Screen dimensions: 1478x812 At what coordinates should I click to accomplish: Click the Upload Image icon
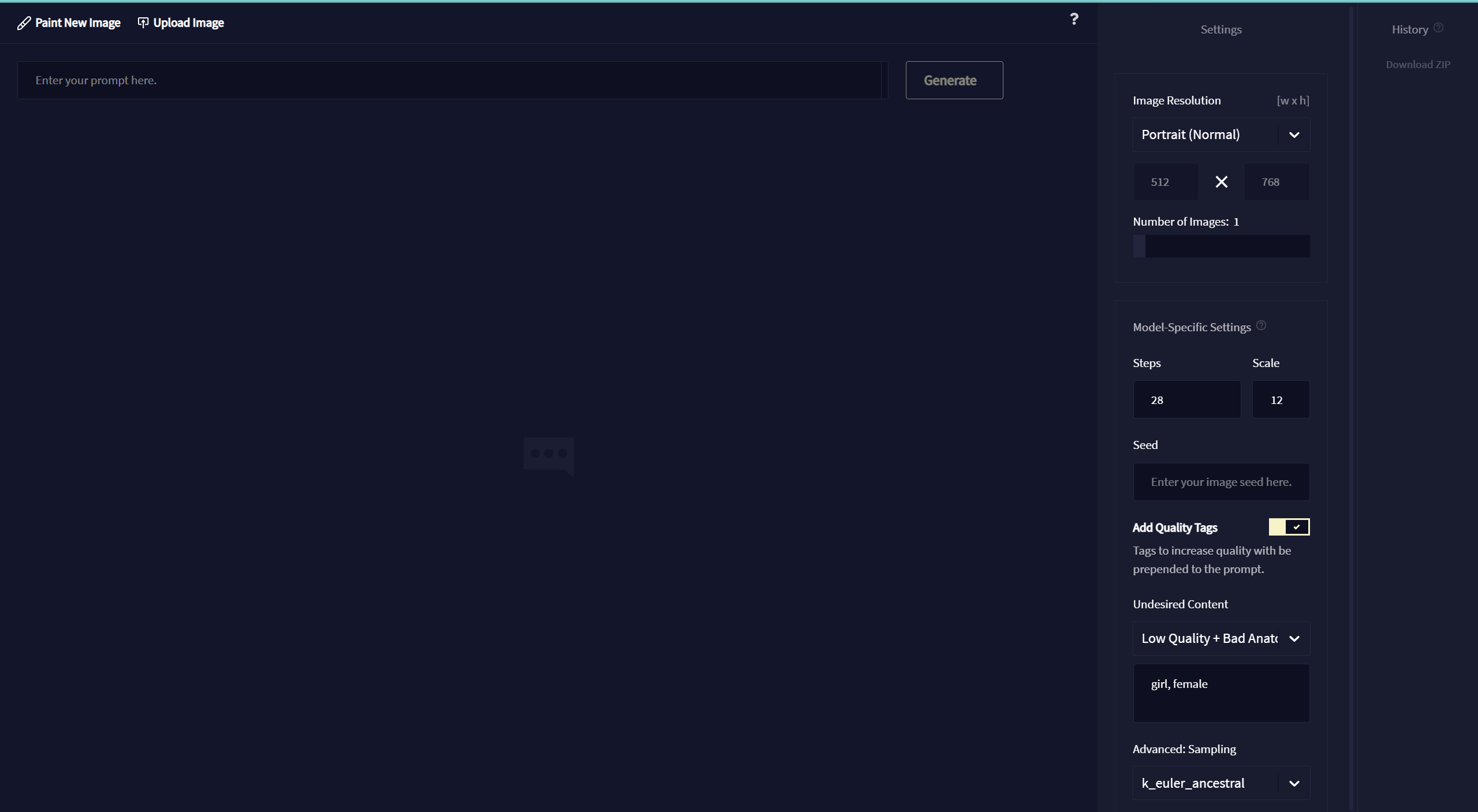coord(143,23)
